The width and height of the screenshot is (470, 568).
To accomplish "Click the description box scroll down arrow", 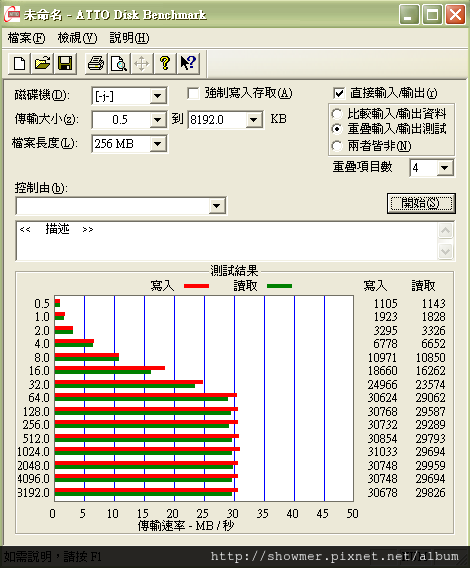I will (445, 251).
